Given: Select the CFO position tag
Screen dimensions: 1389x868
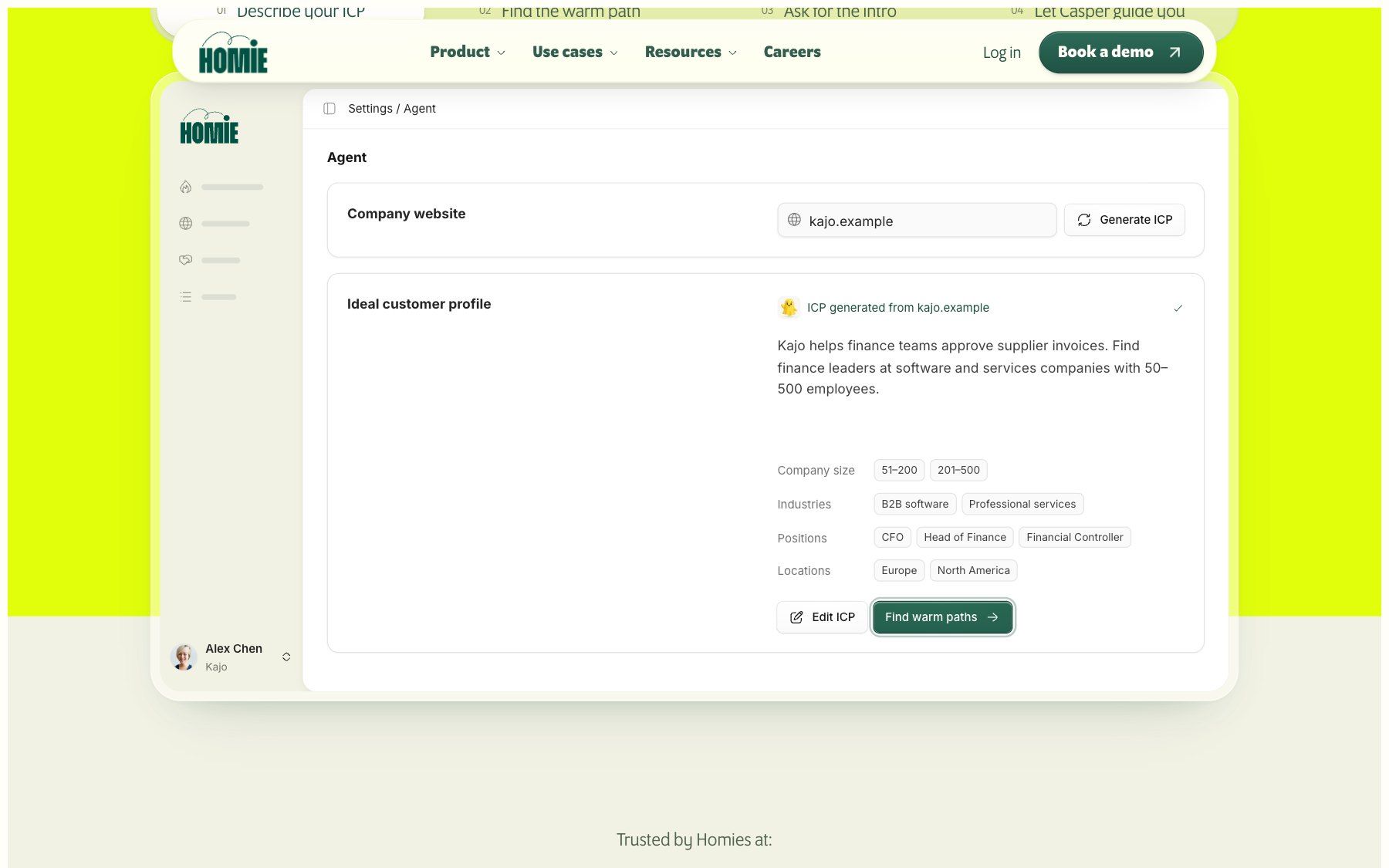Looking at the screenshot, I should (x=892, y=537).
